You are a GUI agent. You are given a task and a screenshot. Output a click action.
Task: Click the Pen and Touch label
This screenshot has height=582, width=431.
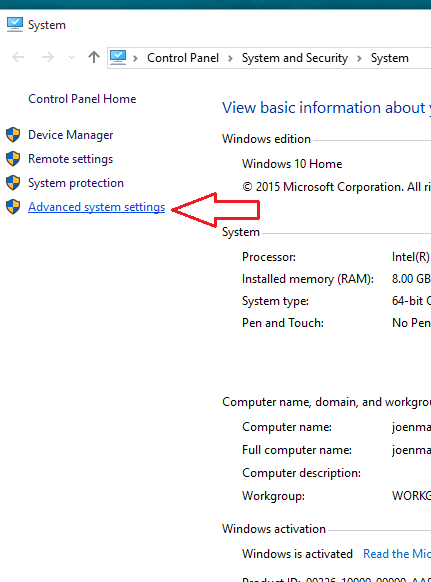pos(283,323)
